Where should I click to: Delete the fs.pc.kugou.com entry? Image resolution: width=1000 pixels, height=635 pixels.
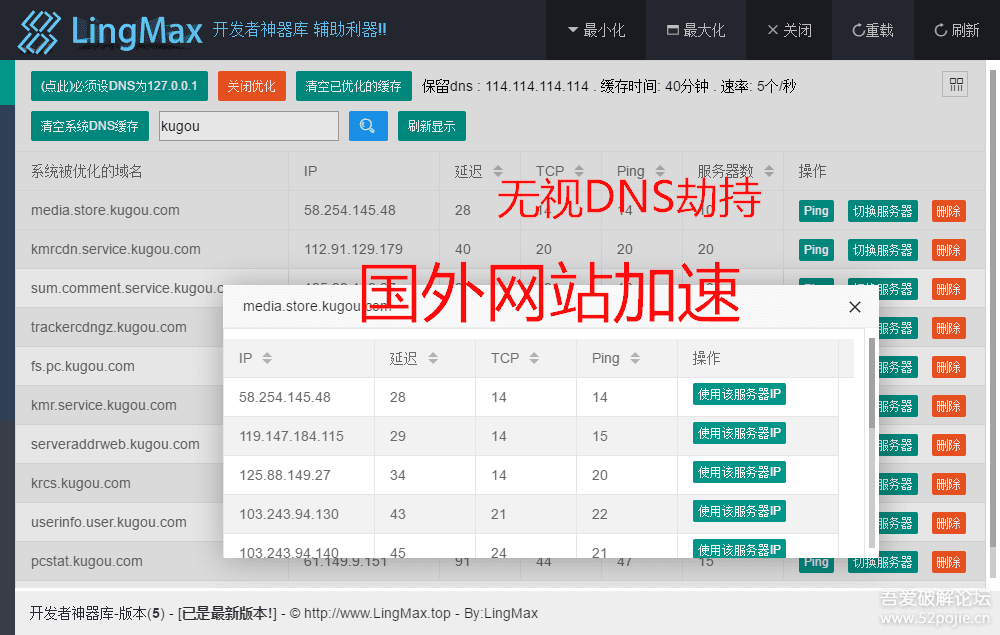pyautogui.click(x=948, y=367)
